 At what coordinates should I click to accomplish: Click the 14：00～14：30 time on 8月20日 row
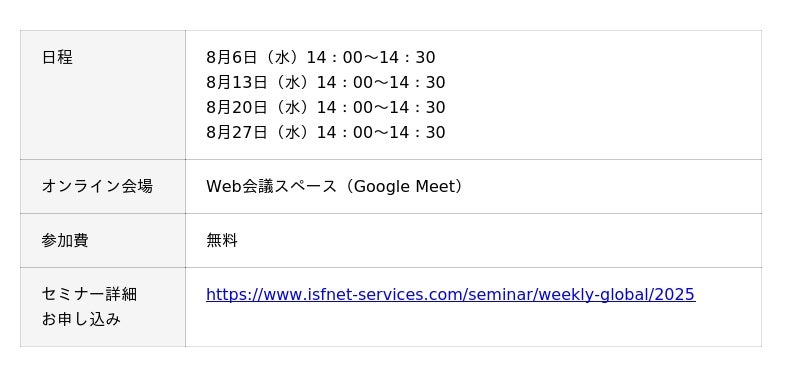[381, 107]
